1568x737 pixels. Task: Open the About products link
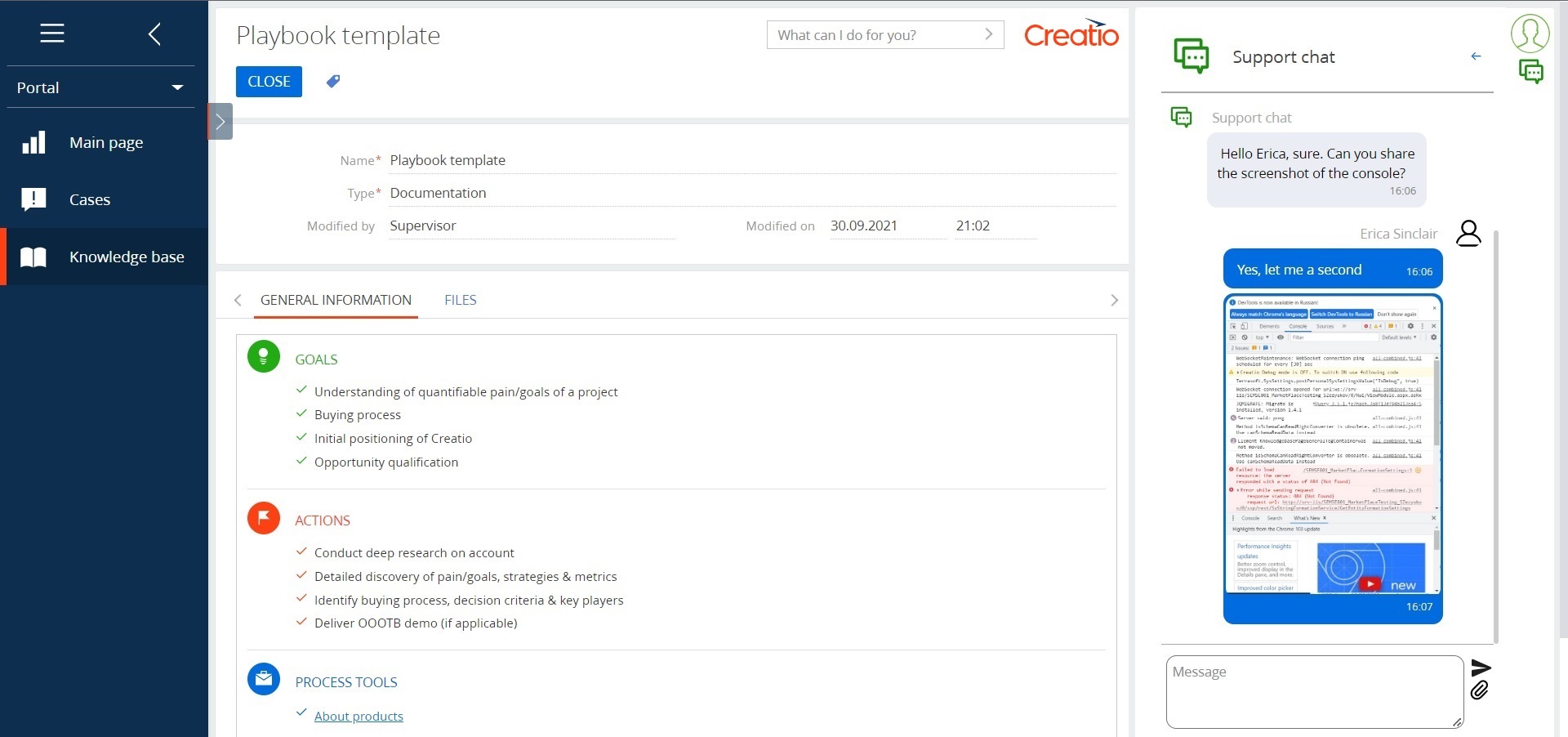click(x=359, y=716)
